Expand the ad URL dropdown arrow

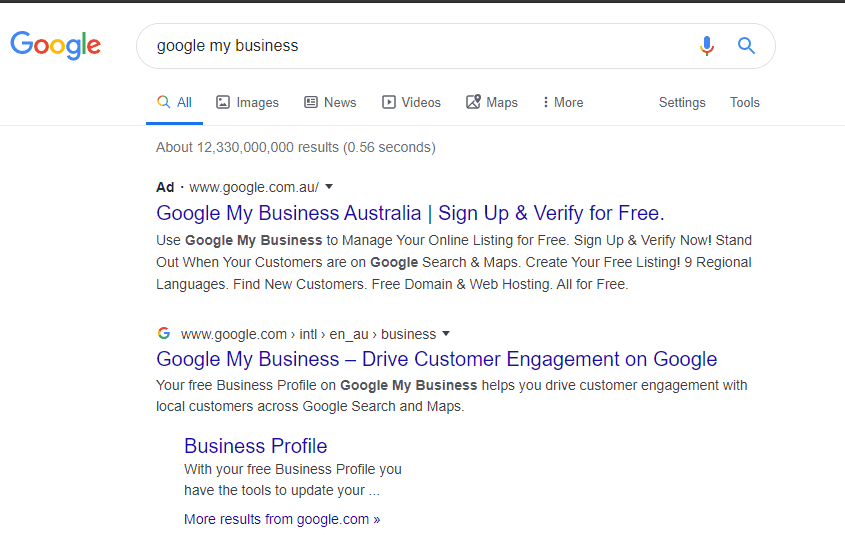tap(329, 186)
